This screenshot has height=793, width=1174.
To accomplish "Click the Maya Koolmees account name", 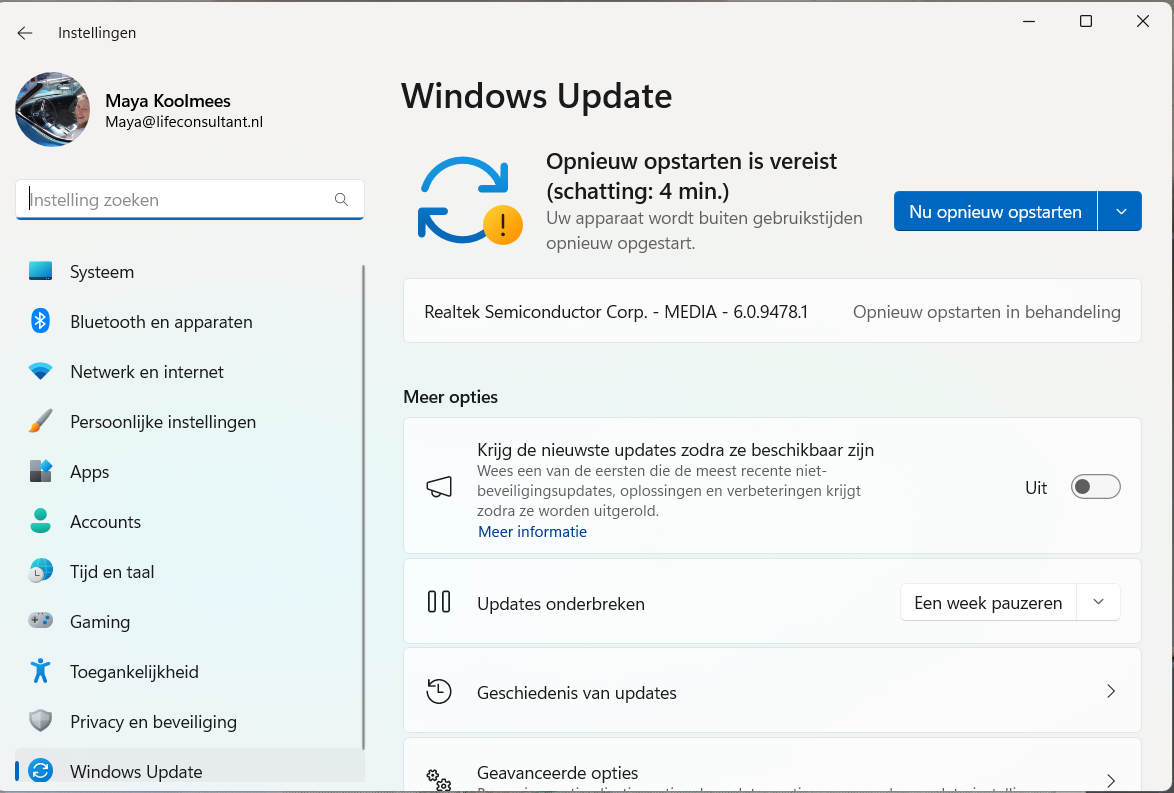I will 168,100.
